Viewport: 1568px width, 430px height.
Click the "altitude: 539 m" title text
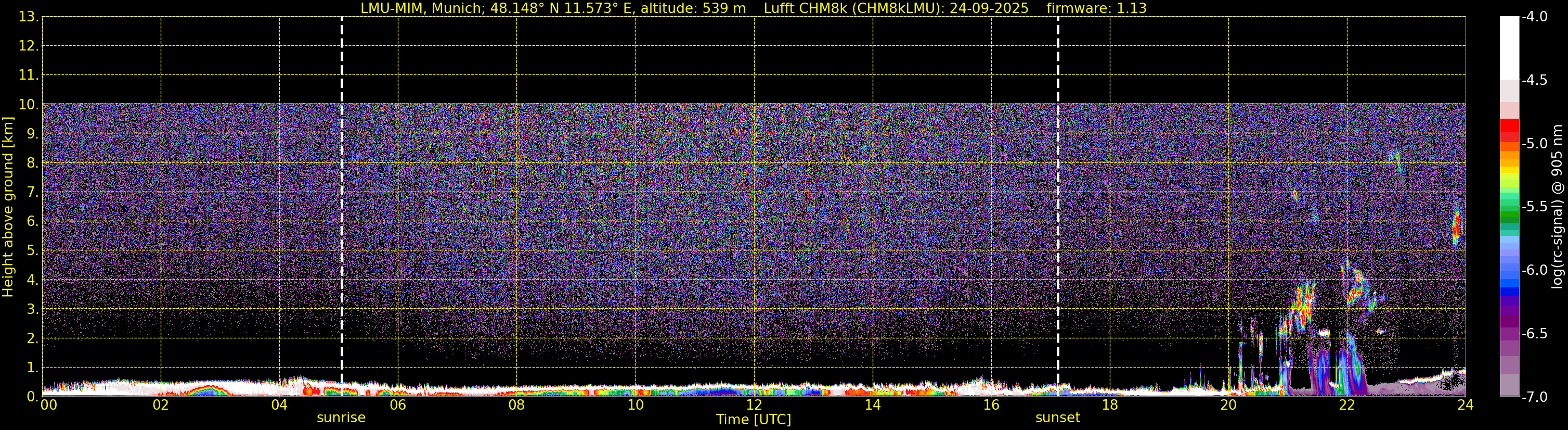693,8
